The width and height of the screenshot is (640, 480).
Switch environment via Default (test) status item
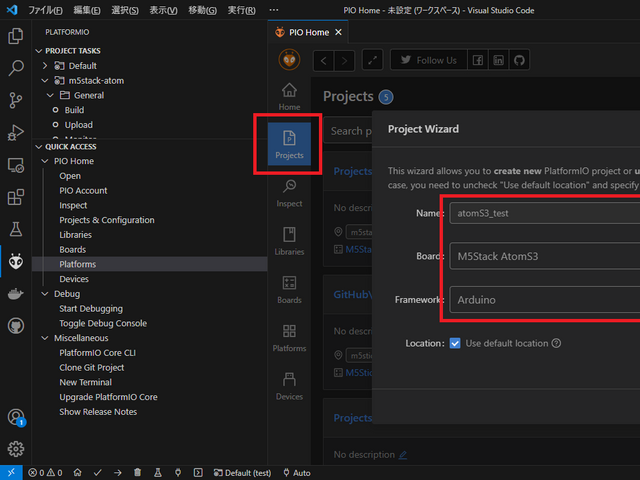click(x=242, y=473)
